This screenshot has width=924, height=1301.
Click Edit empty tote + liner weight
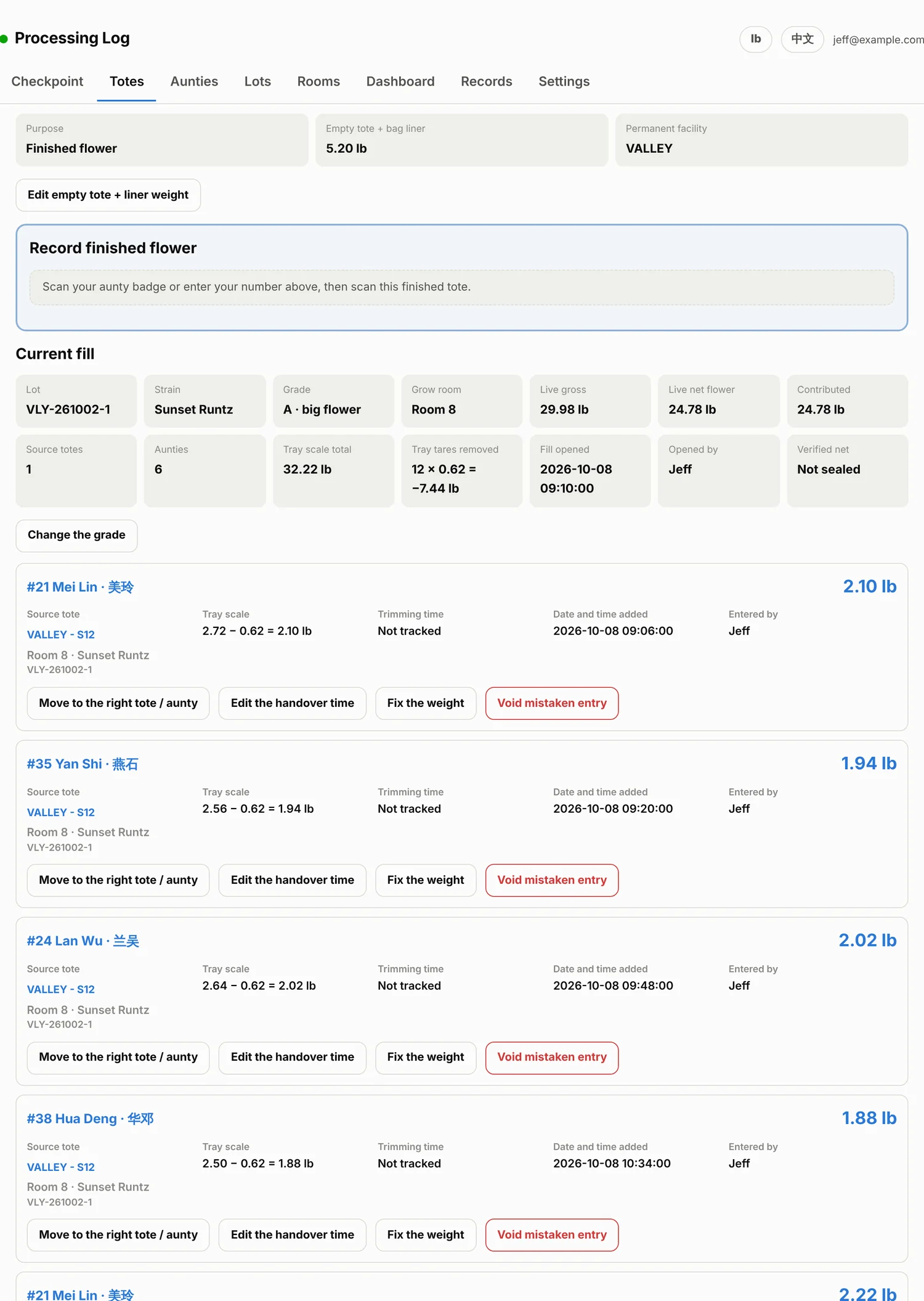click(108, 195)
